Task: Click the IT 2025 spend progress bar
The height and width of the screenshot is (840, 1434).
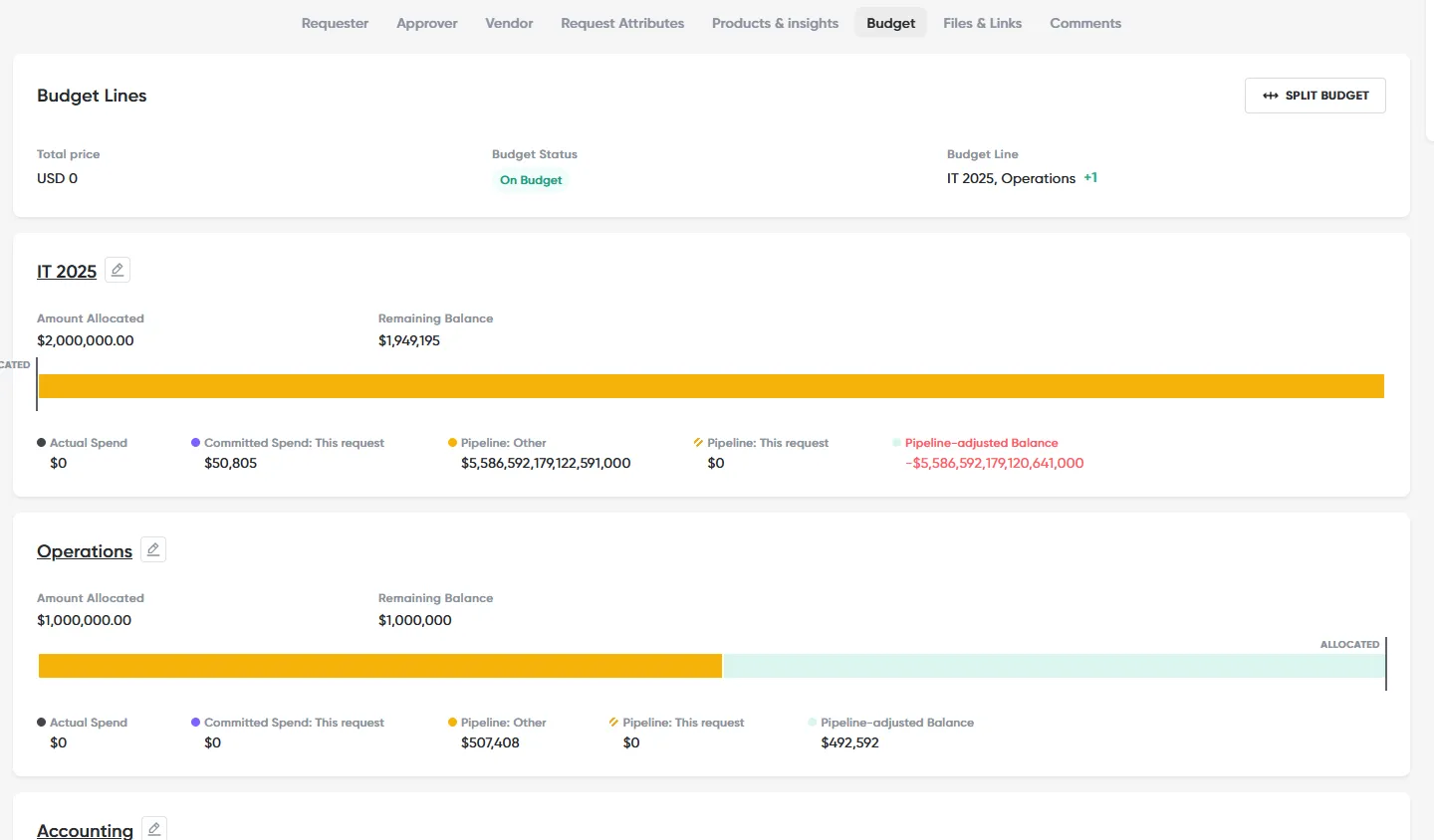Action: 711,386
